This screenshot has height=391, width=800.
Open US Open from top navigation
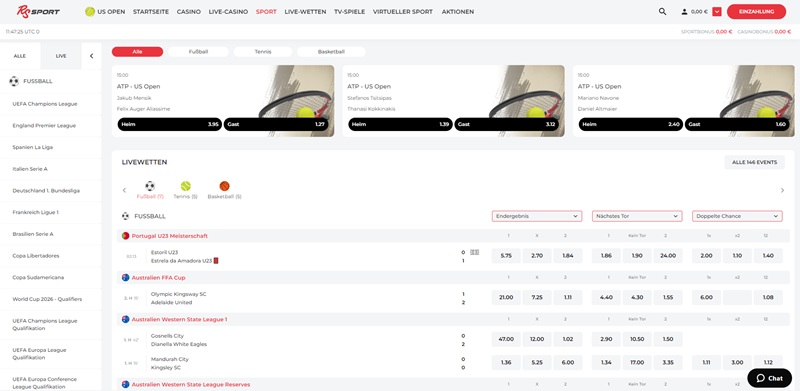pyautogui.click(x=111, y=11)
